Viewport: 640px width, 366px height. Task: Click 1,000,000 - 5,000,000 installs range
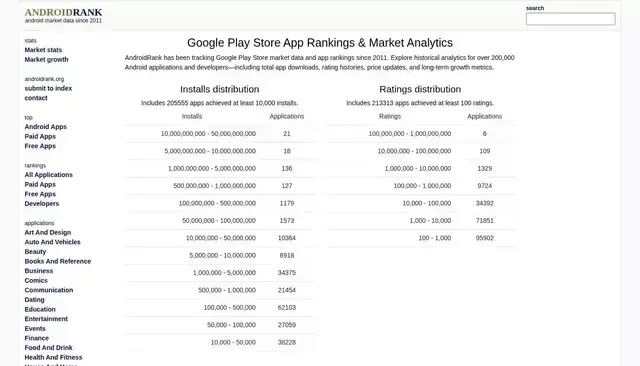click(x=224, y=273)
